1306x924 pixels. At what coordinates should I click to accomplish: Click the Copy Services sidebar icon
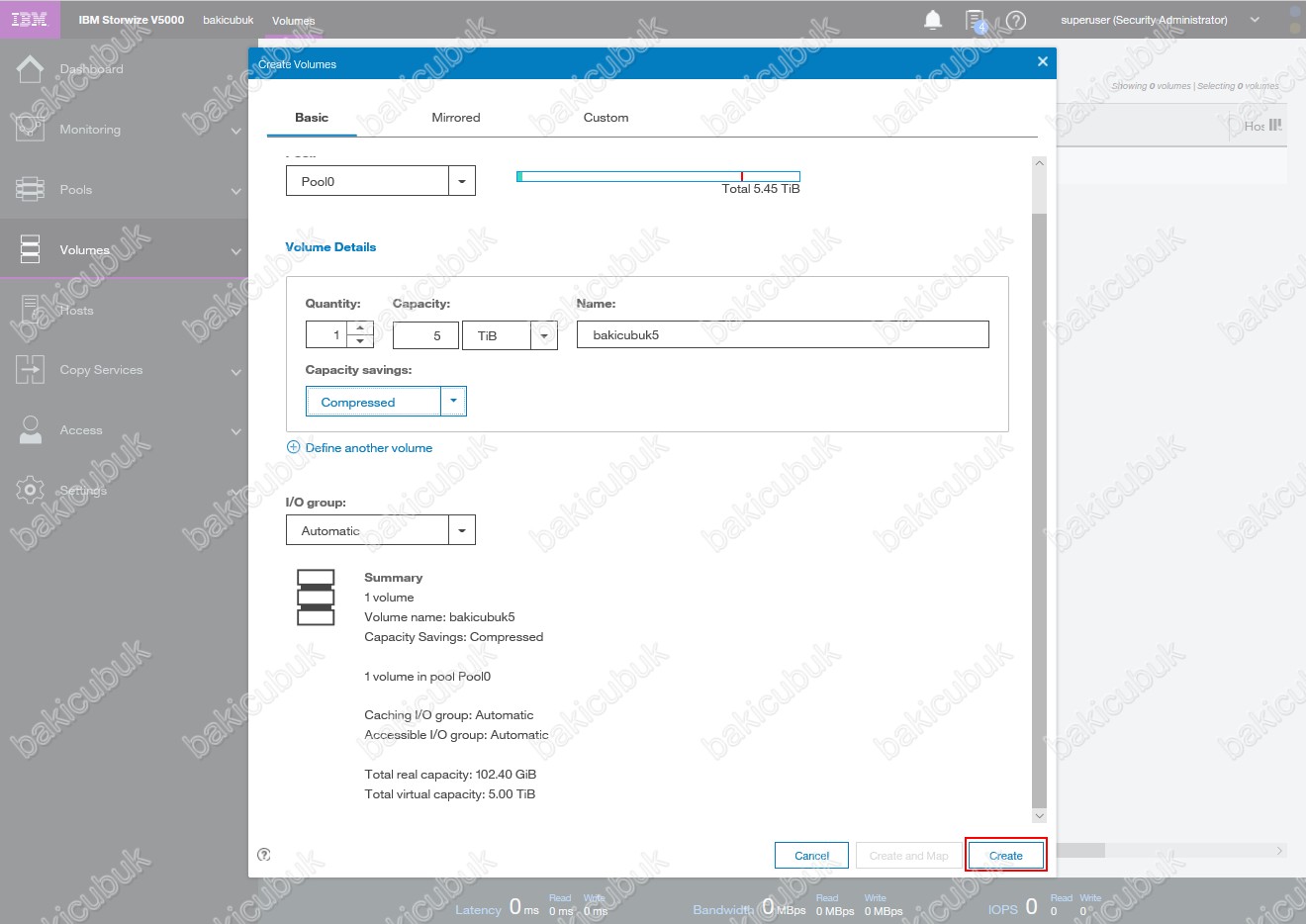point(31,370)
